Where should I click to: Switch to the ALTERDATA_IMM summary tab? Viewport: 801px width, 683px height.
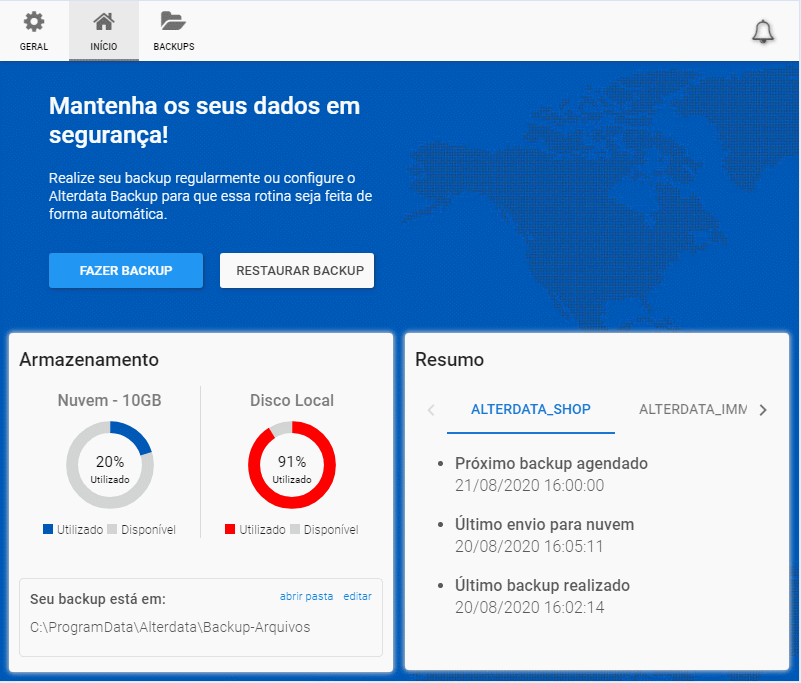click(693, 409)
